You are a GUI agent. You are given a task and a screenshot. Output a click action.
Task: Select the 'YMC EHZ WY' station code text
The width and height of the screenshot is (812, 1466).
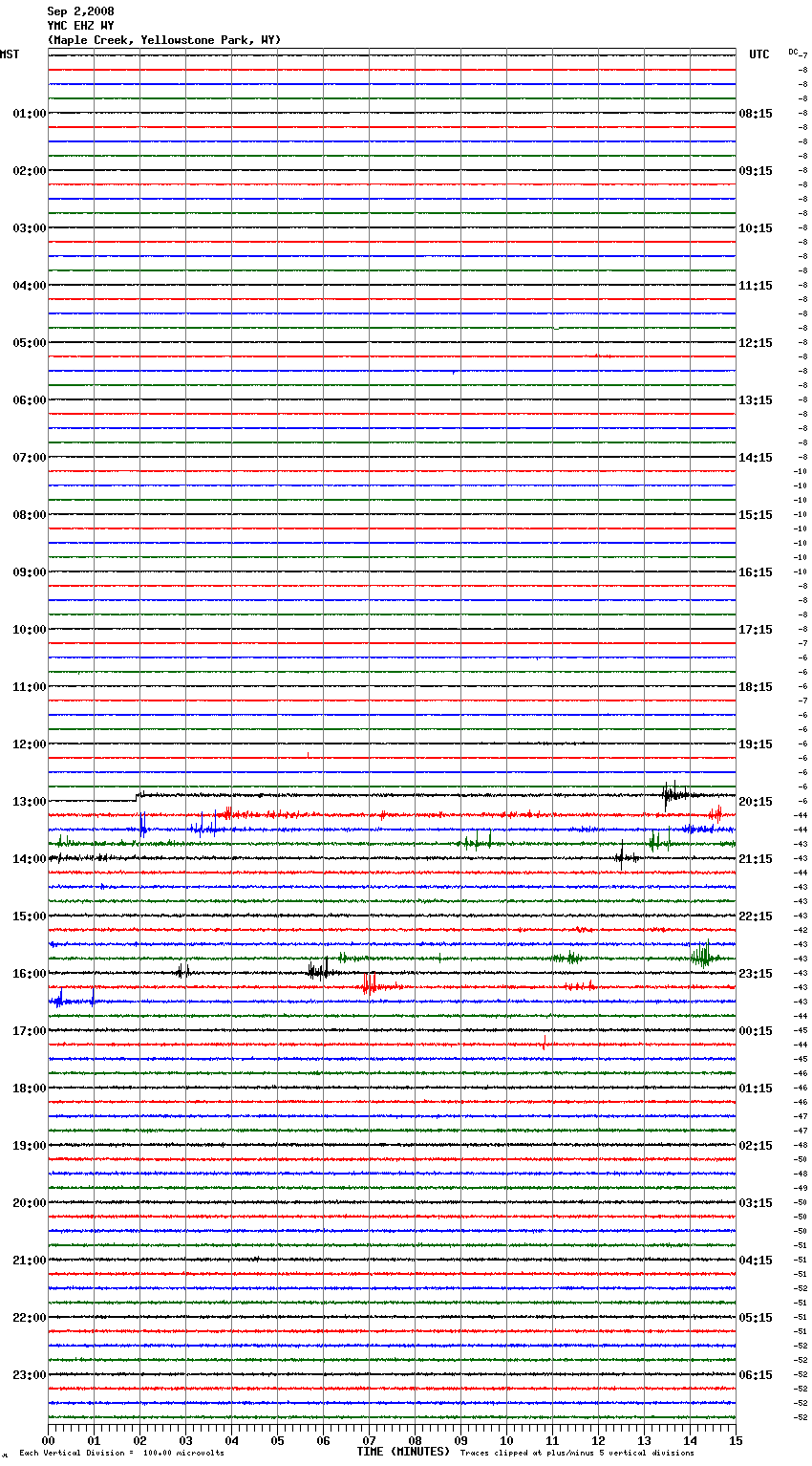pyautogui.click(x=80, y=26)
